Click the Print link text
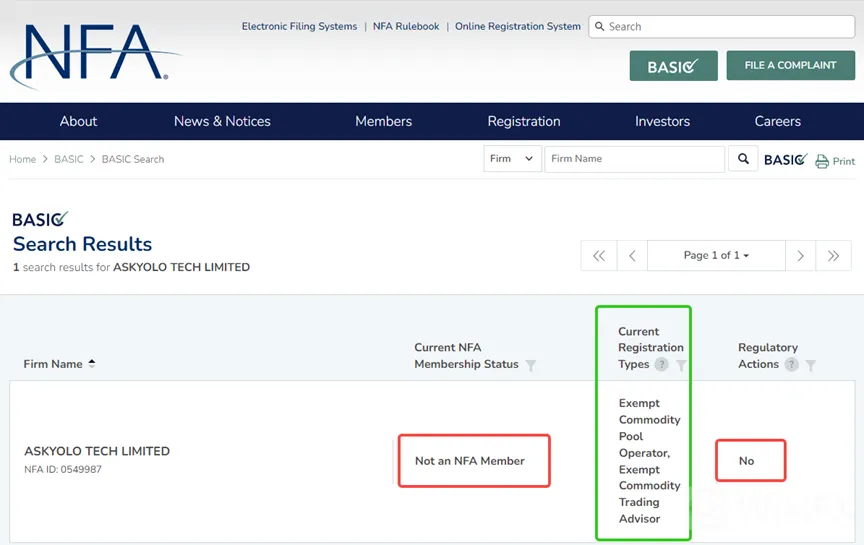864x545 pixels. coord(844,161)
